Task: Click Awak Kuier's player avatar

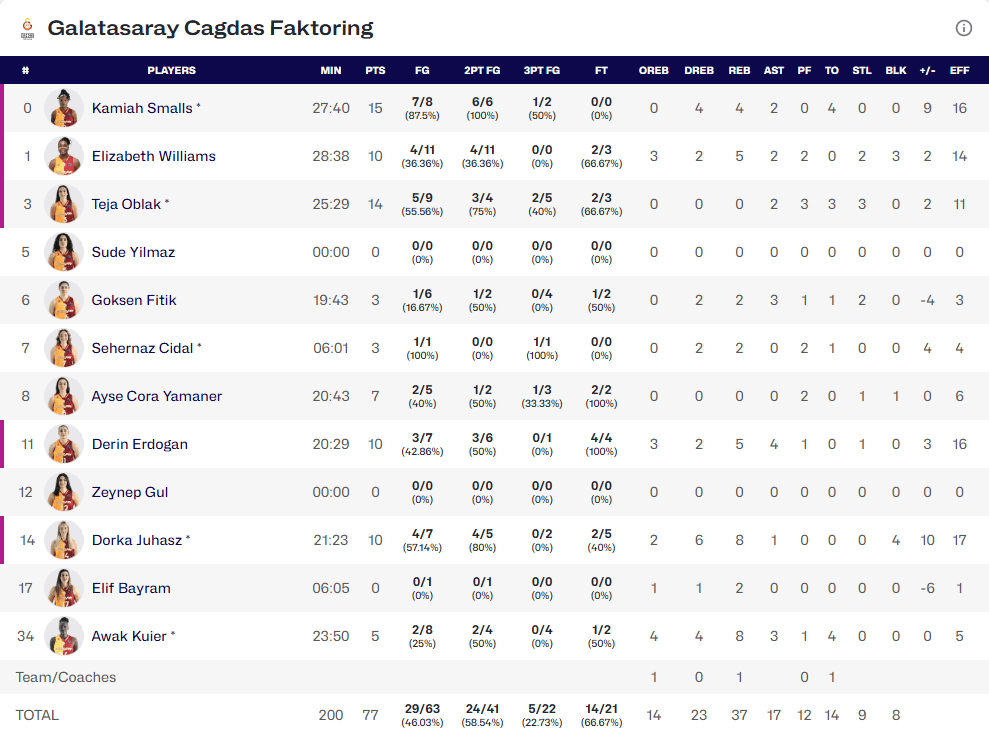Action: point(64,636)
